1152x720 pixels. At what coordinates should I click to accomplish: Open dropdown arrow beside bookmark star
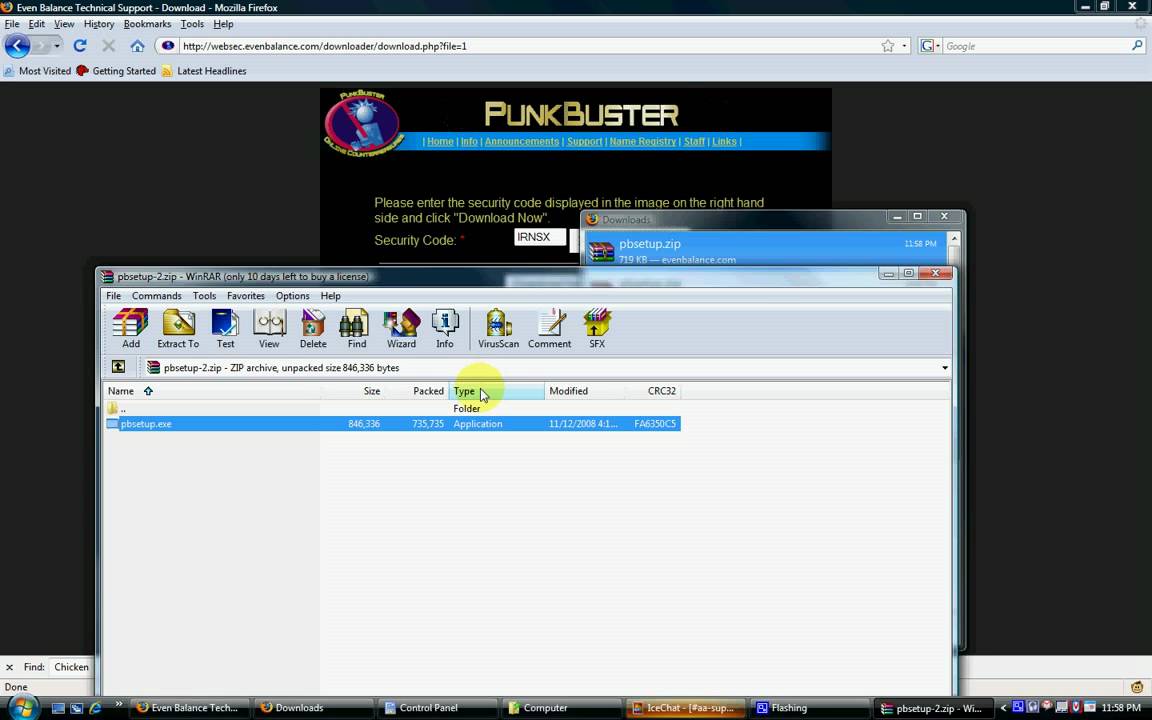coord(904,46)
